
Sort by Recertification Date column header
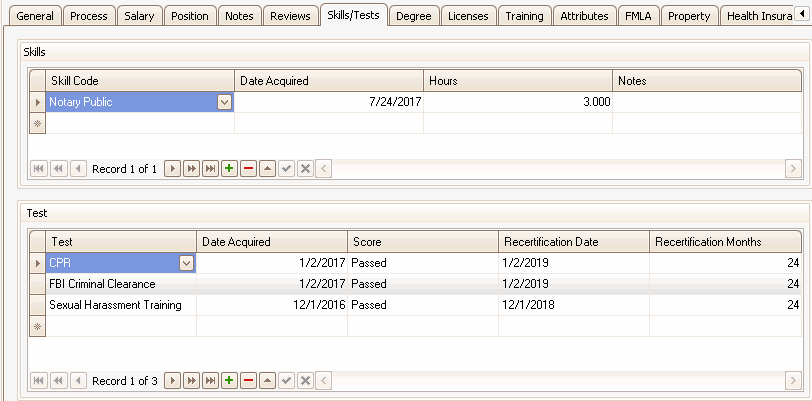(573, 242)
